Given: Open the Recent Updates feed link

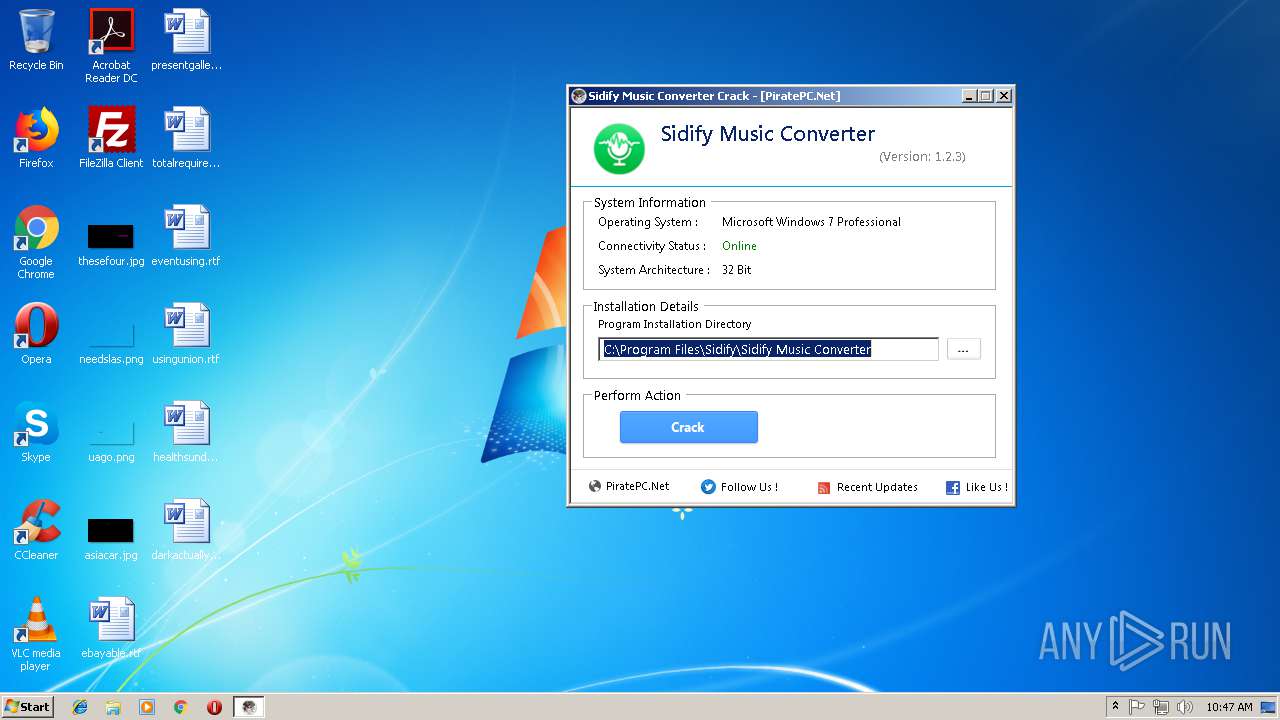Looking at the screenshot, I should [x=877, y=487].
